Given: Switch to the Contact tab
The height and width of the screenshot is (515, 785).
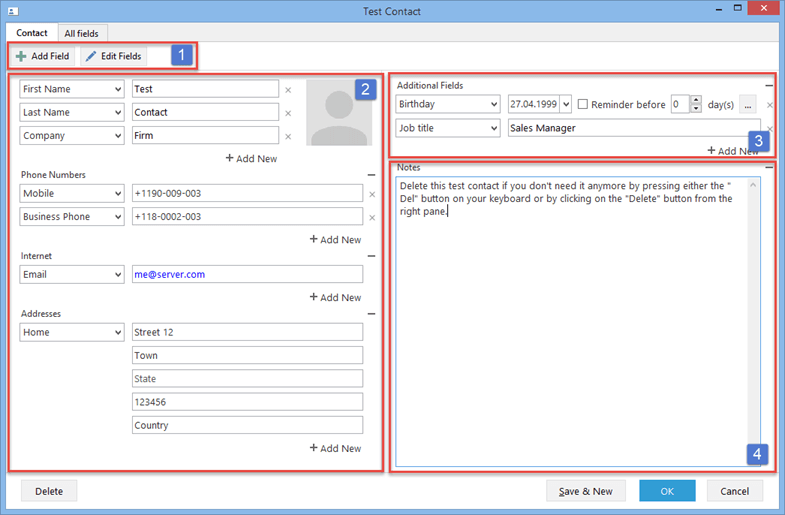Looking at the screenshot, I should click(x=32, y=33).
